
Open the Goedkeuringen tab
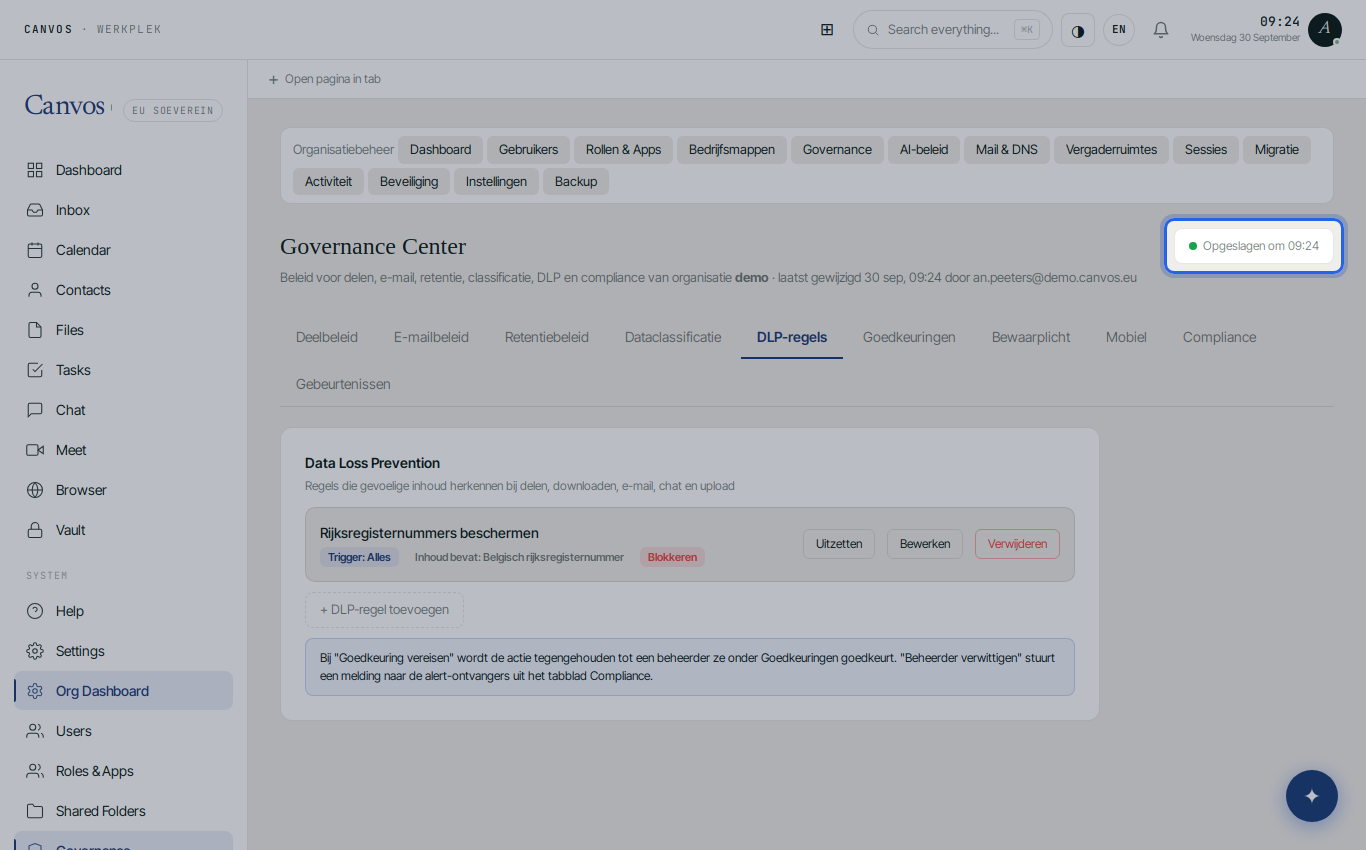coord(909,337)
